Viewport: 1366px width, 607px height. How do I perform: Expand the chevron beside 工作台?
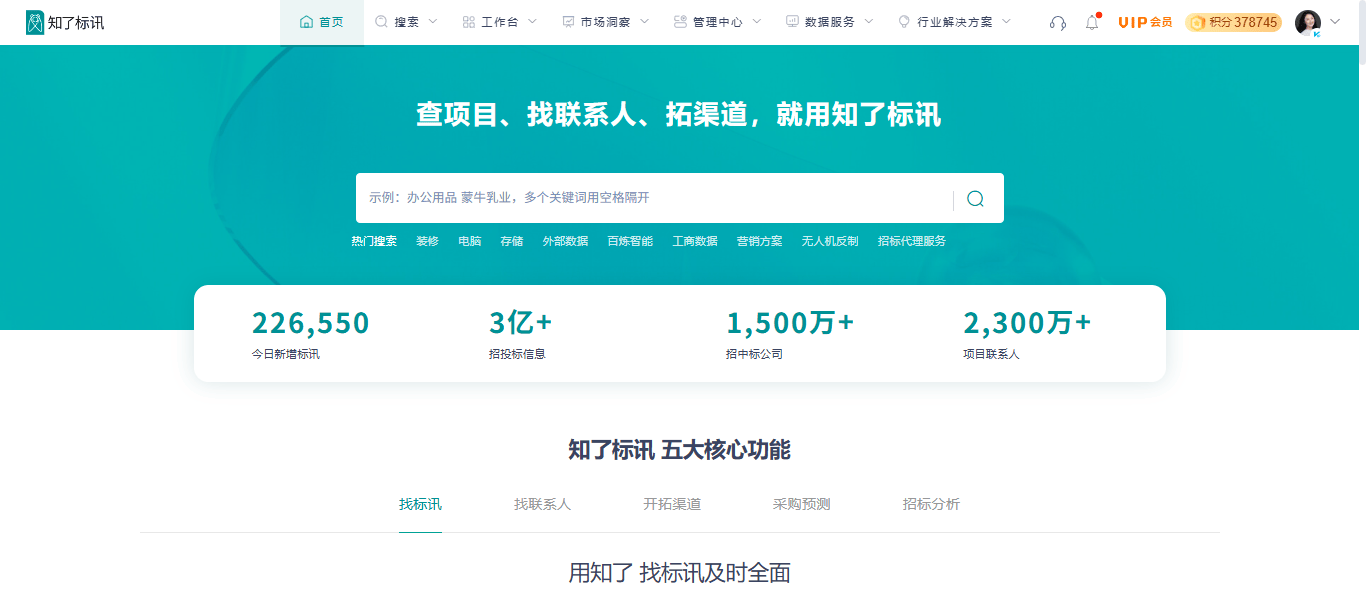point(531,22)
